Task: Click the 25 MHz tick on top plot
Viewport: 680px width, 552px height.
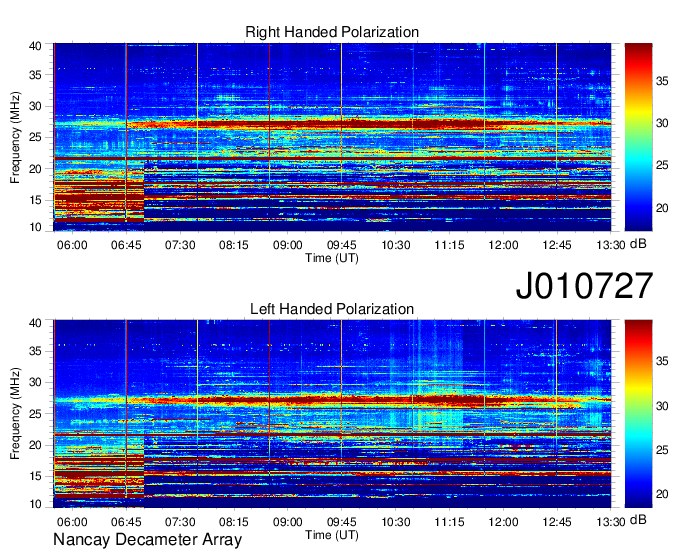Action: click(35, 137)
